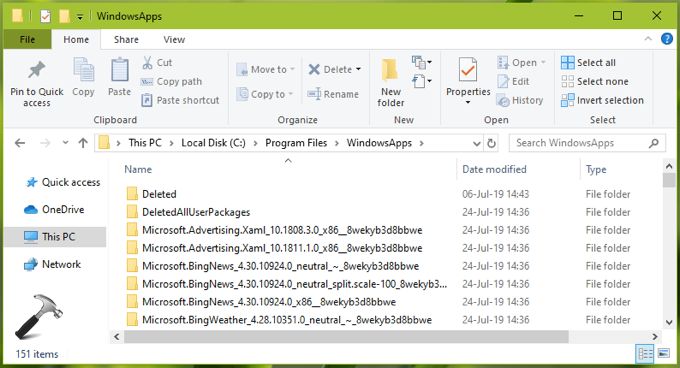Screen dimensions: 680x368
Task: Click the Cut scissors icon
Action: pos(147,62)
